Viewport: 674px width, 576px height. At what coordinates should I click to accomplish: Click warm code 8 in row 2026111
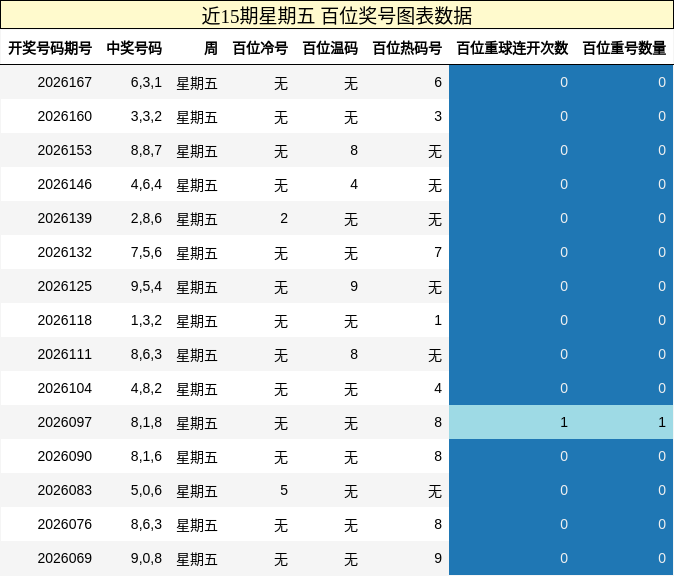[x=354, y=354]
